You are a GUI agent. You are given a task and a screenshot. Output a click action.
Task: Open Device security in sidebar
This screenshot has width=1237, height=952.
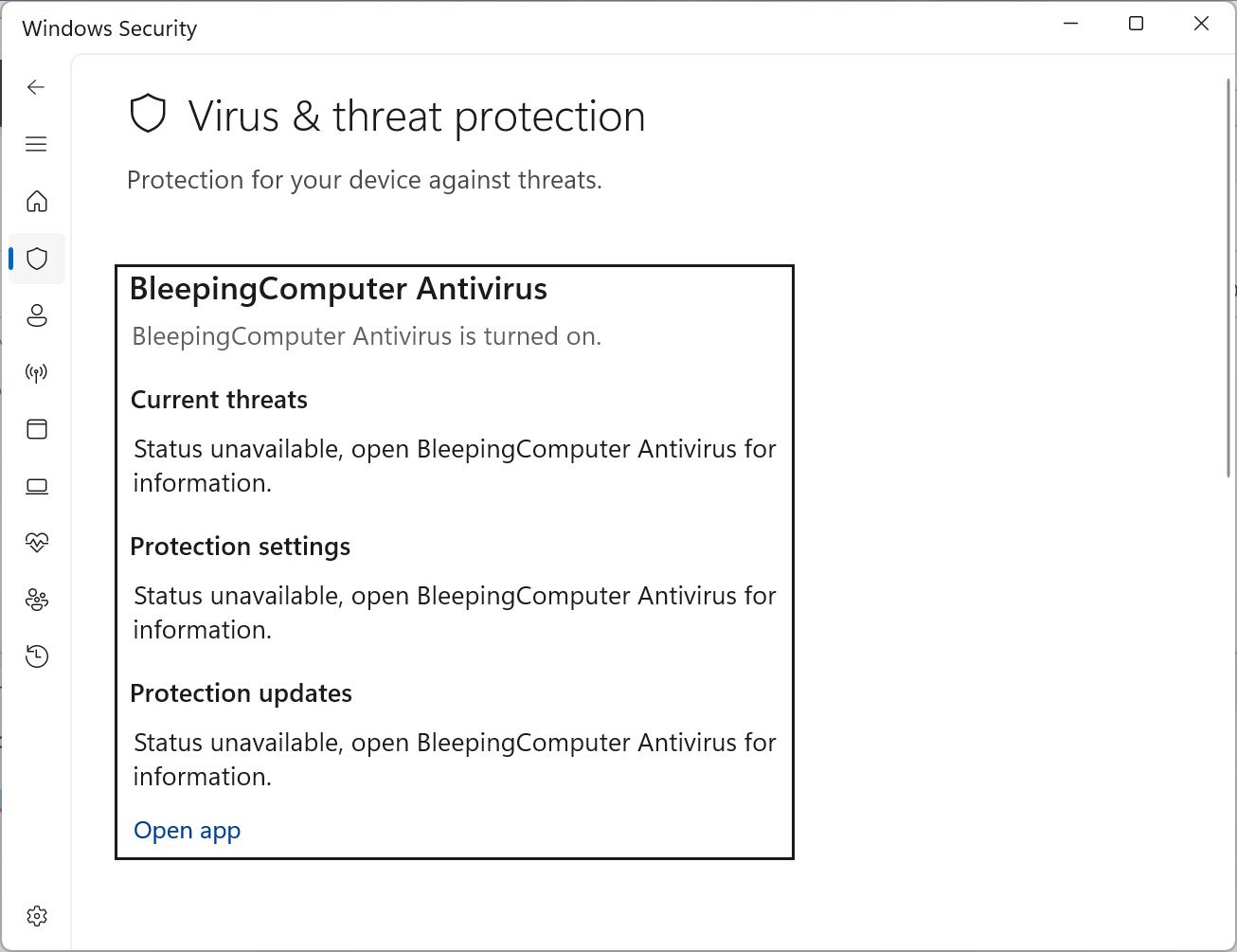pos(37,486)
